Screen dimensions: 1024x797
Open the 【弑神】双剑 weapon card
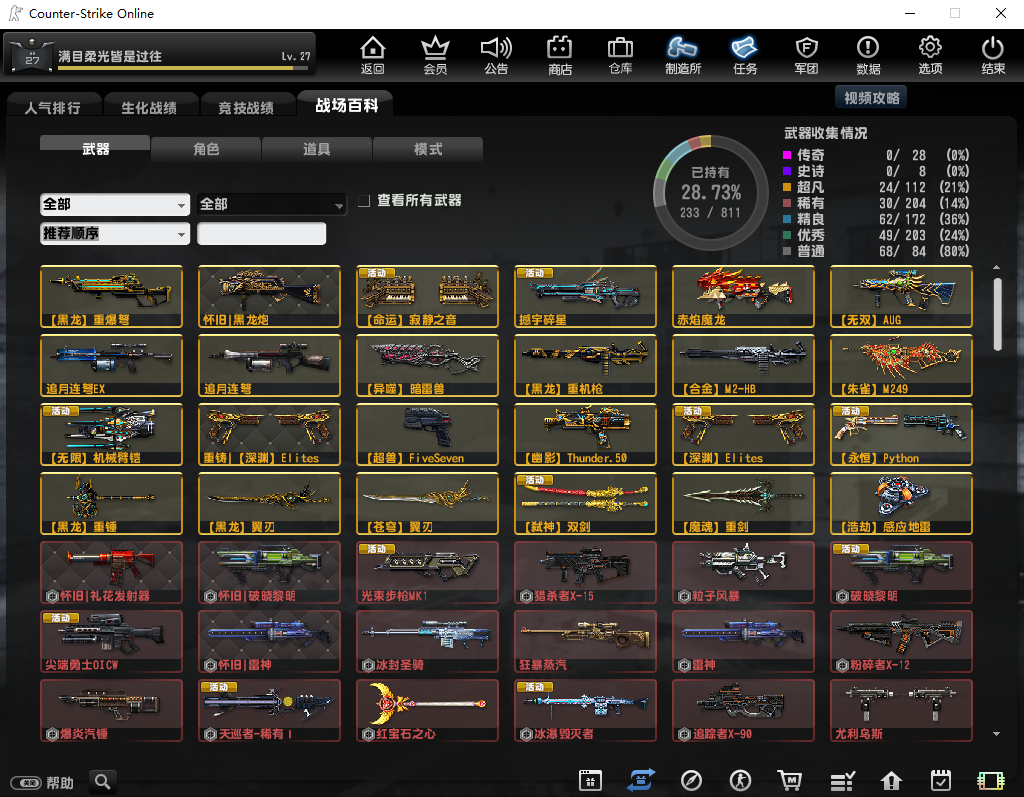pos(585,504)
